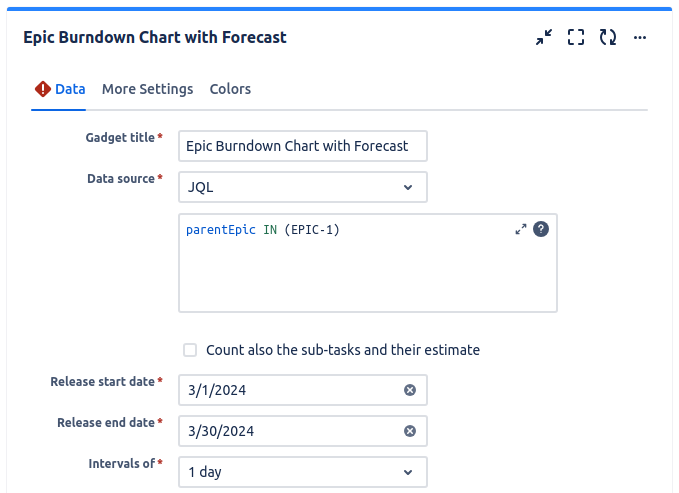Click the red error icon on Data tab

[x=43, y=89]
